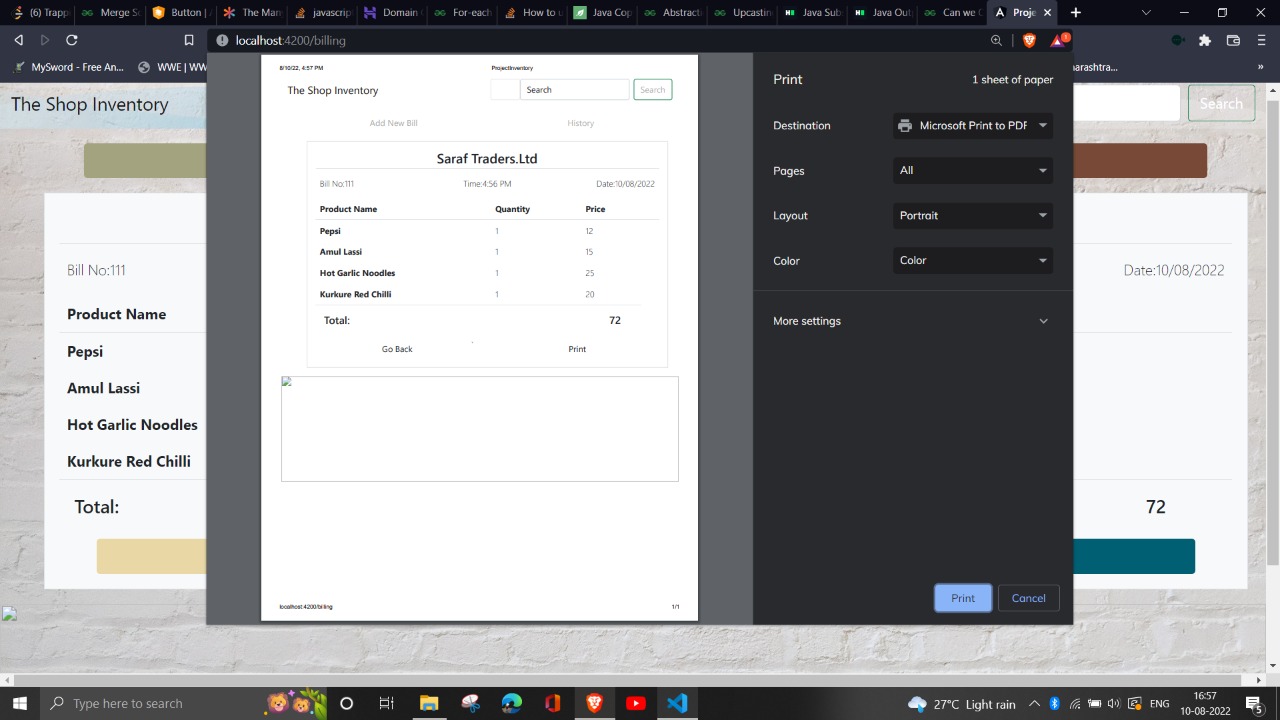Open the Brave Shields lion icon
1280x720 pixels.
point(1029,40)
